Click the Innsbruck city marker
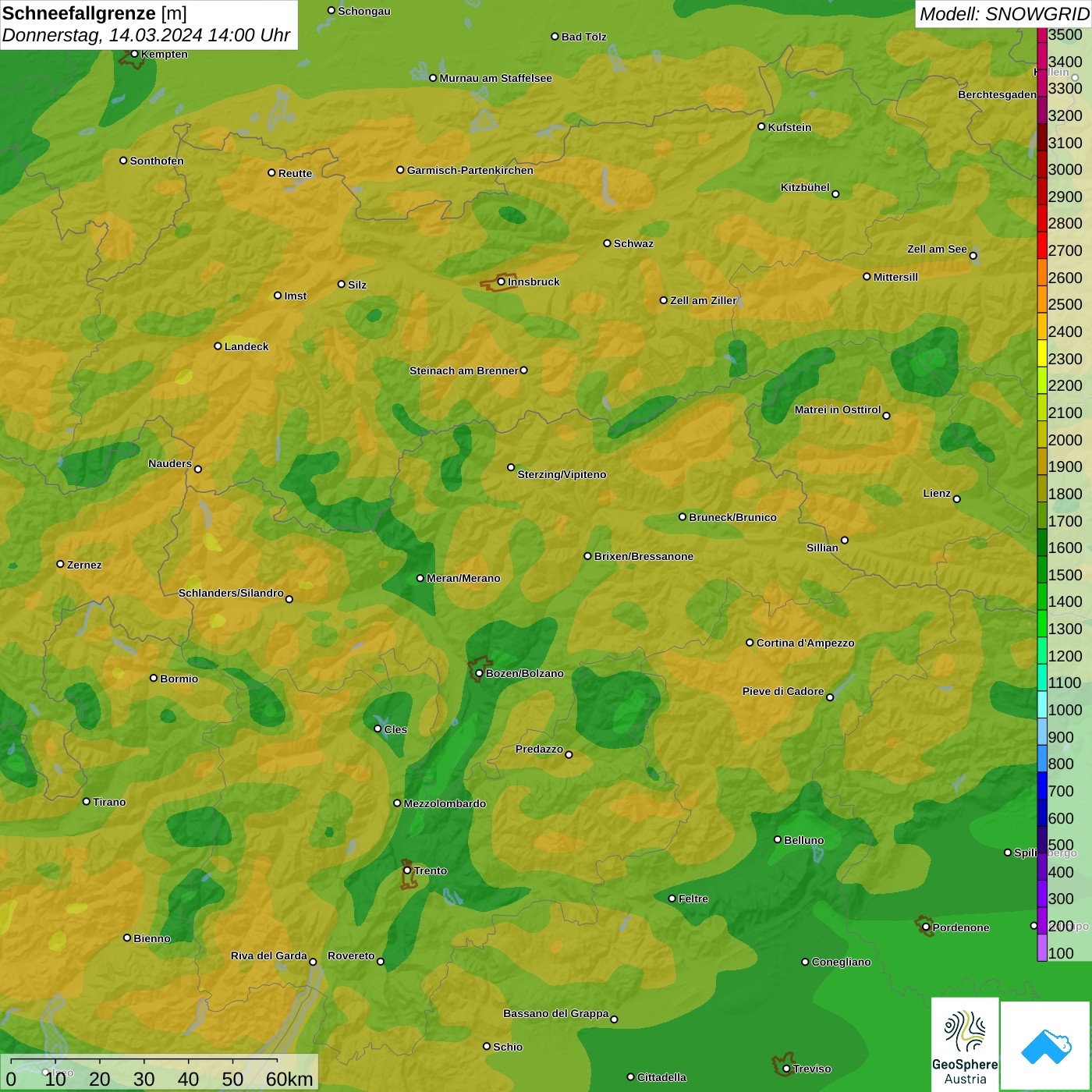 pos(502,282)
